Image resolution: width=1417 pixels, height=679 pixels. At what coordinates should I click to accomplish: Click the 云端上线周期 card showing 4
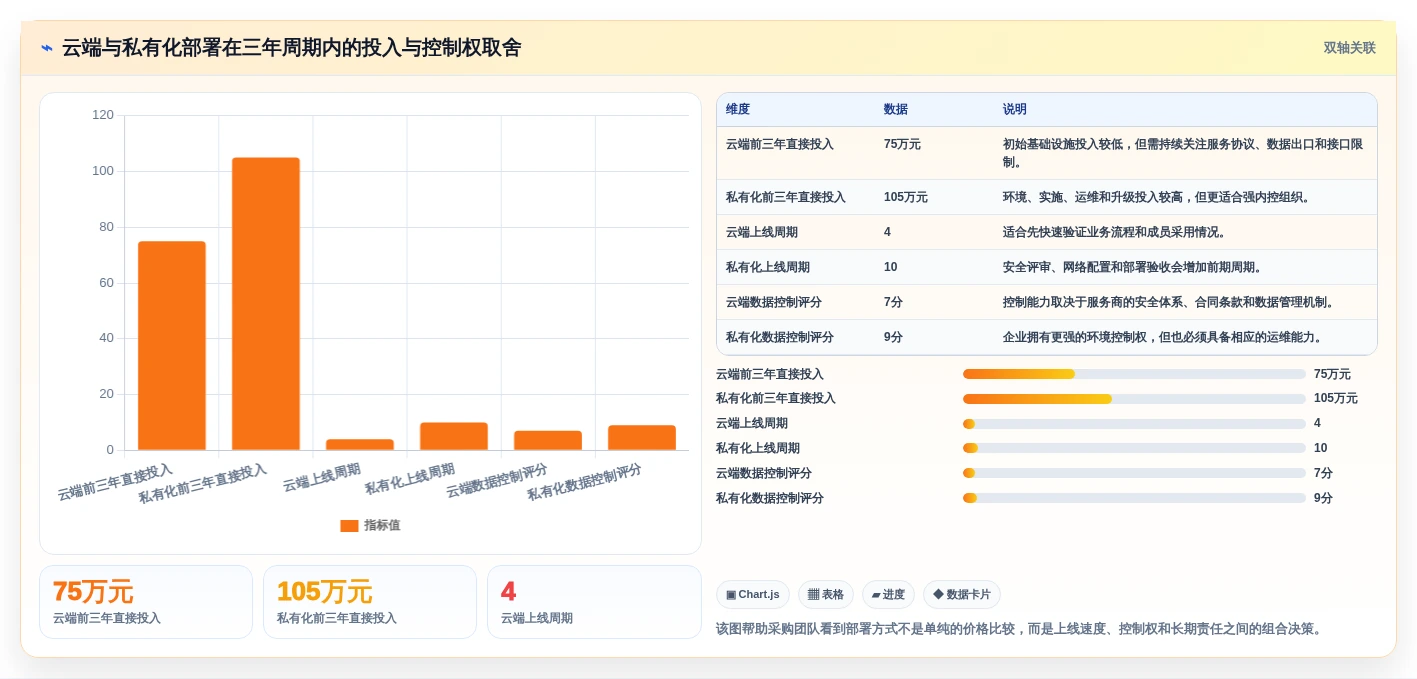[594, 602]
